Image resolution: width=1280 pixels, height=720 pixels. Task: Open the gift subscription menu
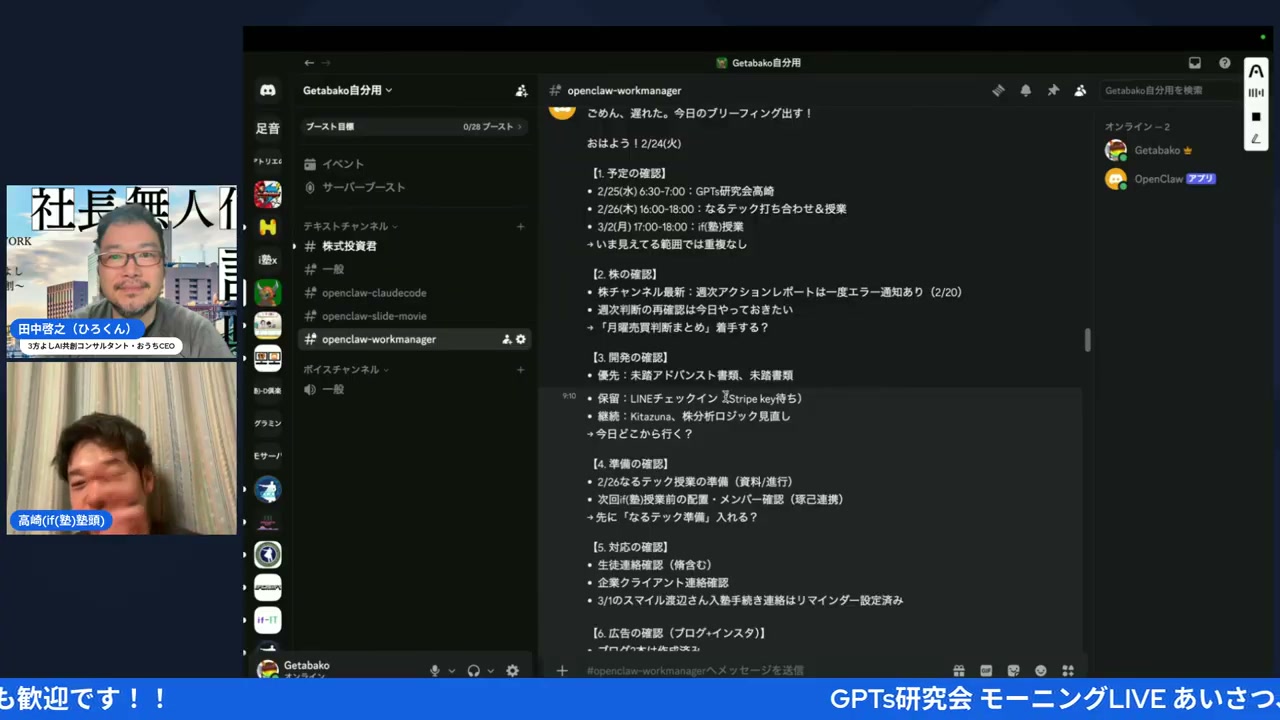pyautogui.click(x=959, y=670)
